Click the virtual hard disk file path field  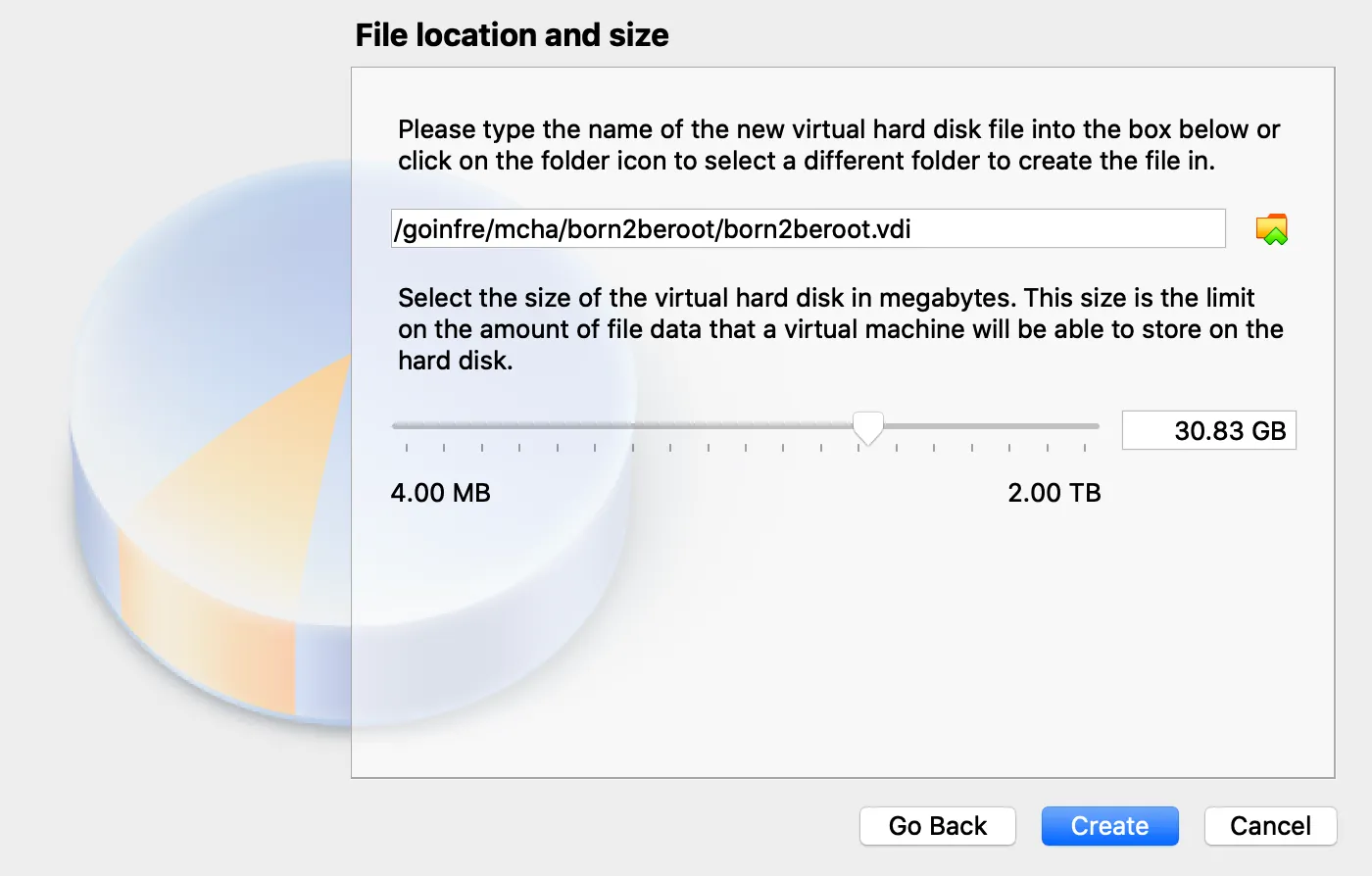click(808, 229)
